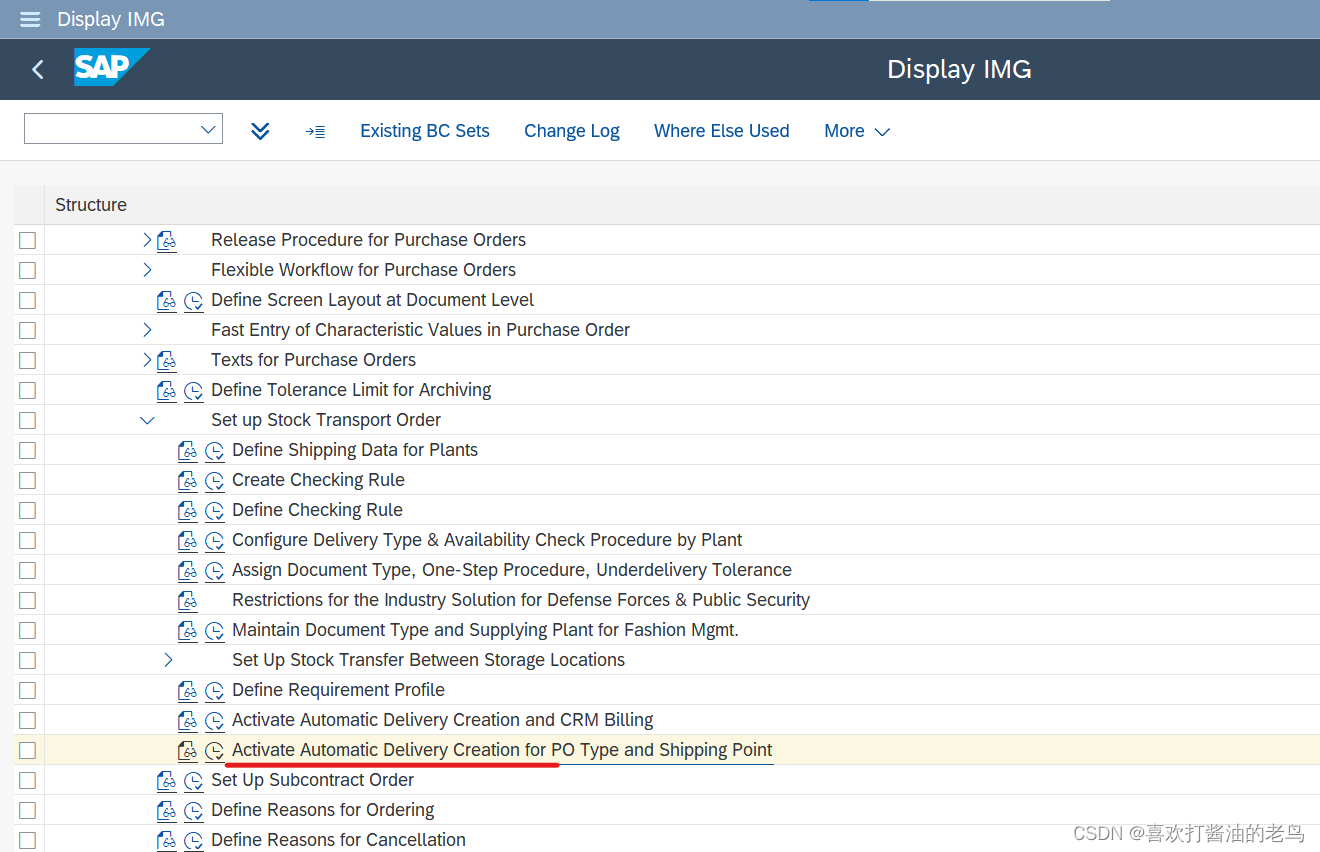Select checkbox for Define Requirement Profile row
This screenshot has width=1320, height=852.
pos(27,690)
